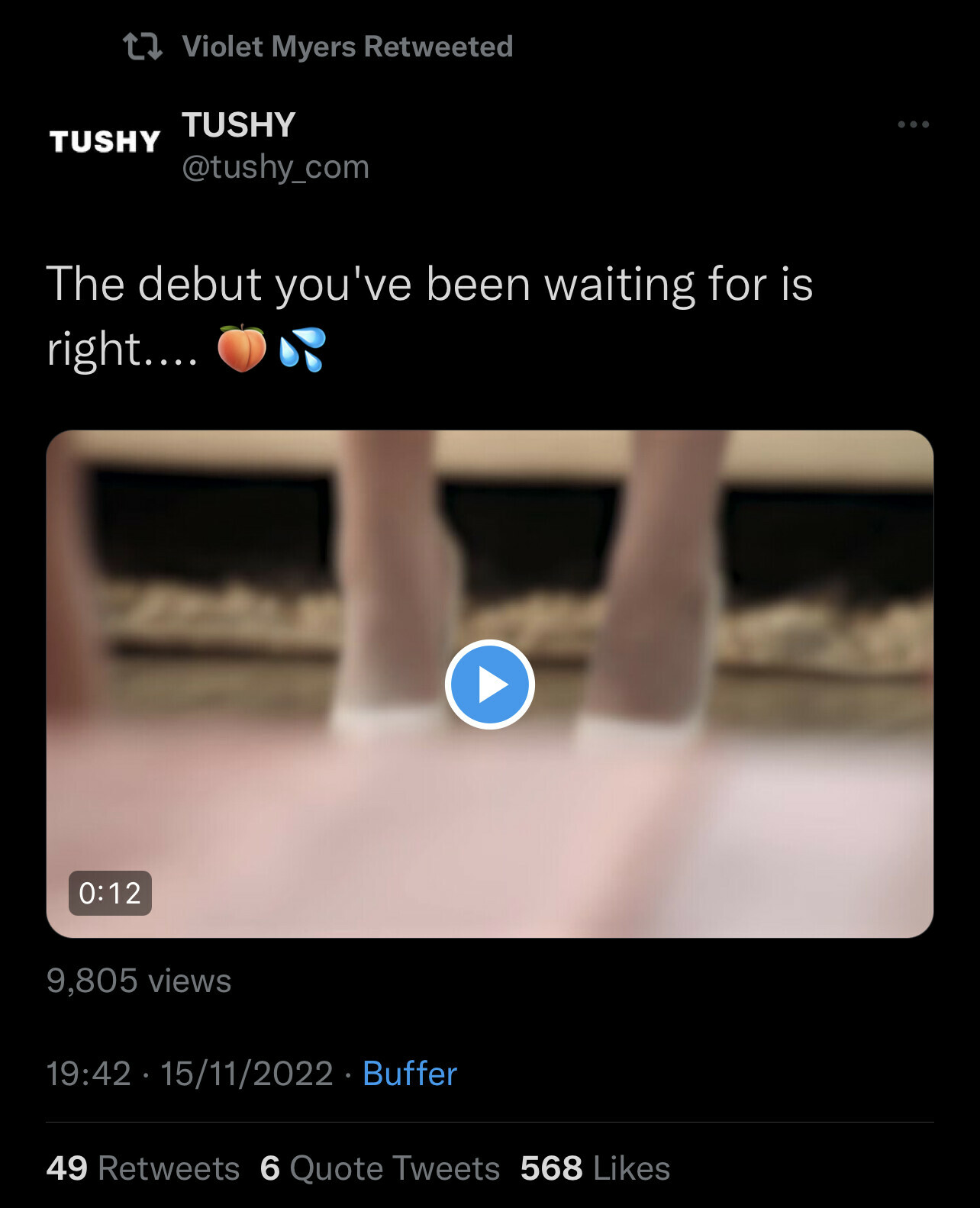Open the TUSHY profile avatar logo
Screen dimensions: 980x1208
click(105, 141)
